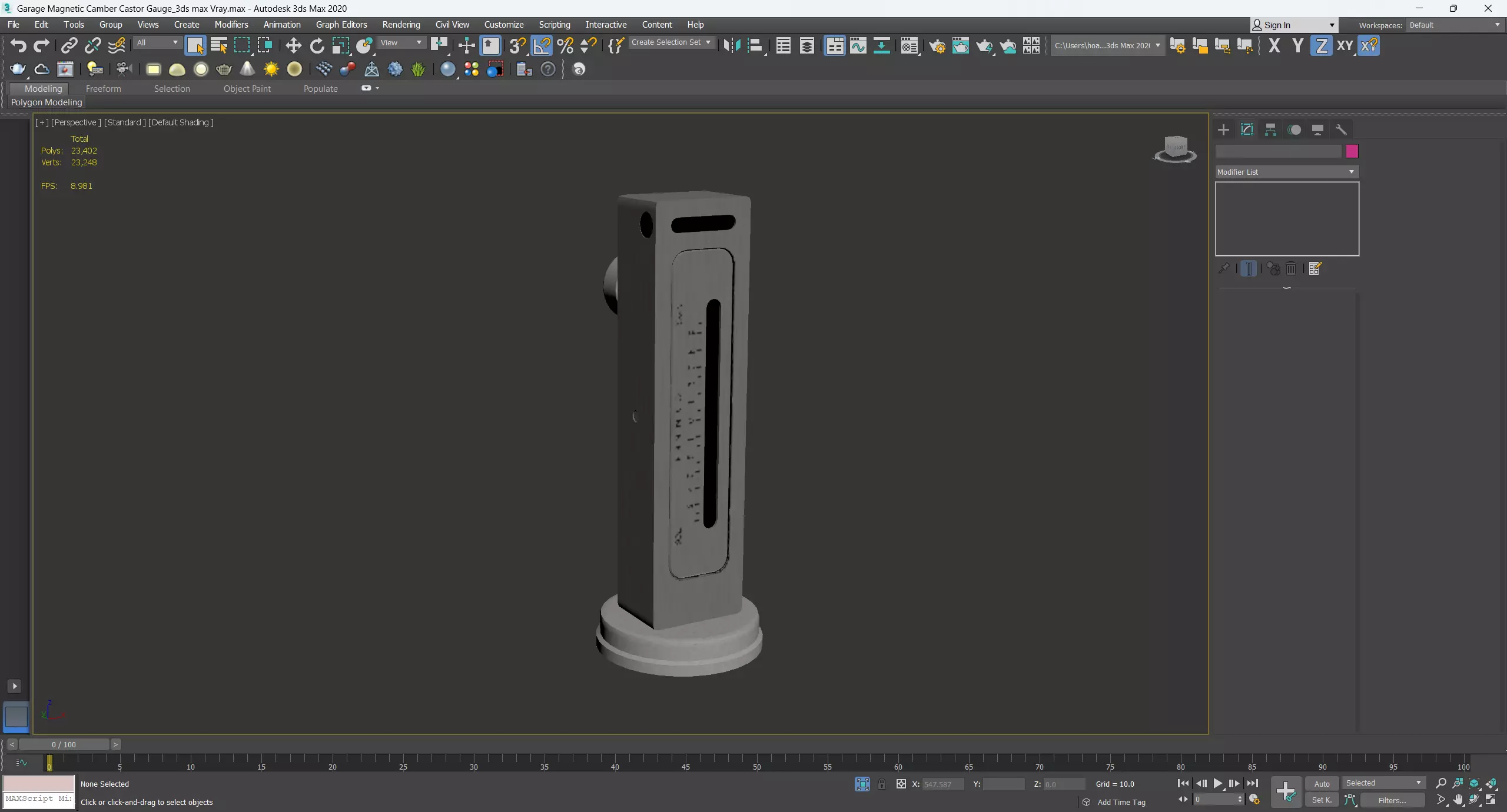Click the Configure Modifier Sets icon
The image size is (1507, 812).
(x=1315, y=268)
